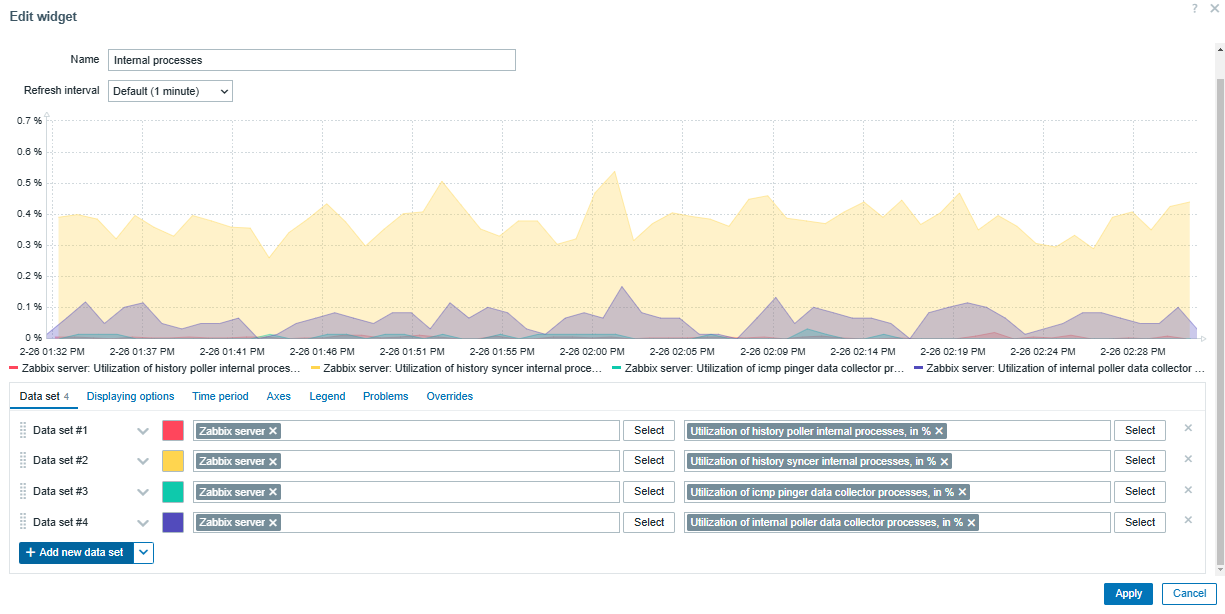Remove Zabbix server tag from Data set #3
This screenshot has height=614, width=1225.
tap(273, 492)
